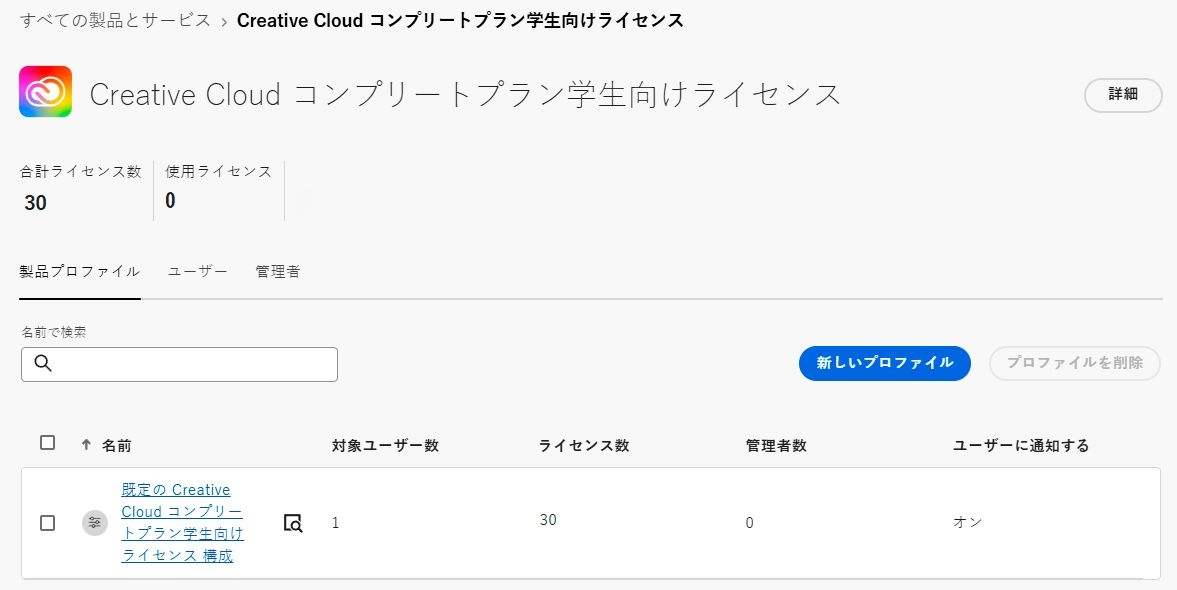This screenshot has width=1177, height=590.
Task: Toggle the select-all checkbox in table header
Action: coord(47,443)
